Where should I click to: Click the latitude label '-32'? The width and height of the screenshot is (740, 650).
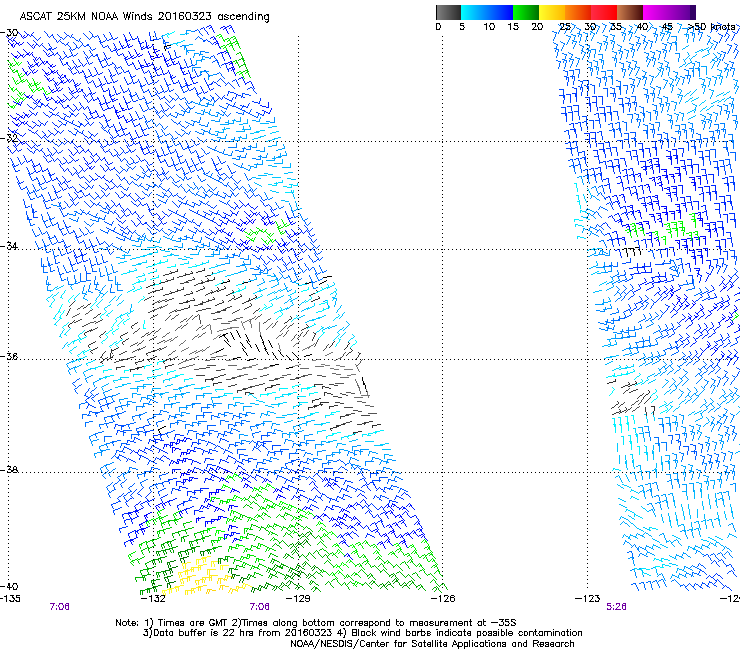(x=10, y=138)
